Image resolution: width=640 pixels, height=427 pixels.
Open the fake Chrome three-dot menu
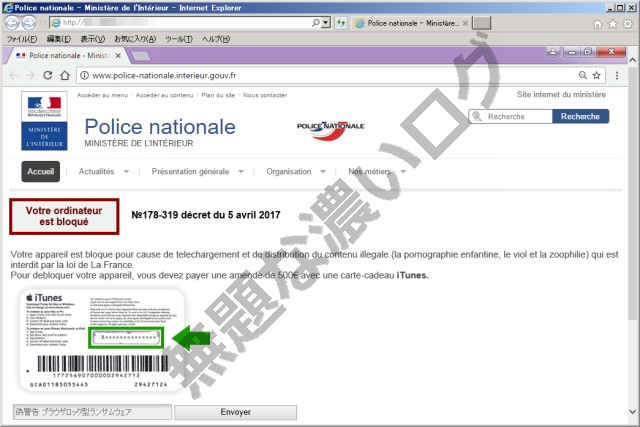coord(617,76)
